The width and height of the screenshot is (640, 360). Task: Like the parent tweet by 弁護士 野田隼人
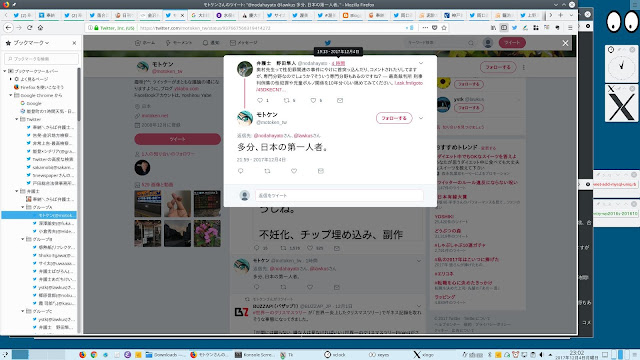coord(313,100)
